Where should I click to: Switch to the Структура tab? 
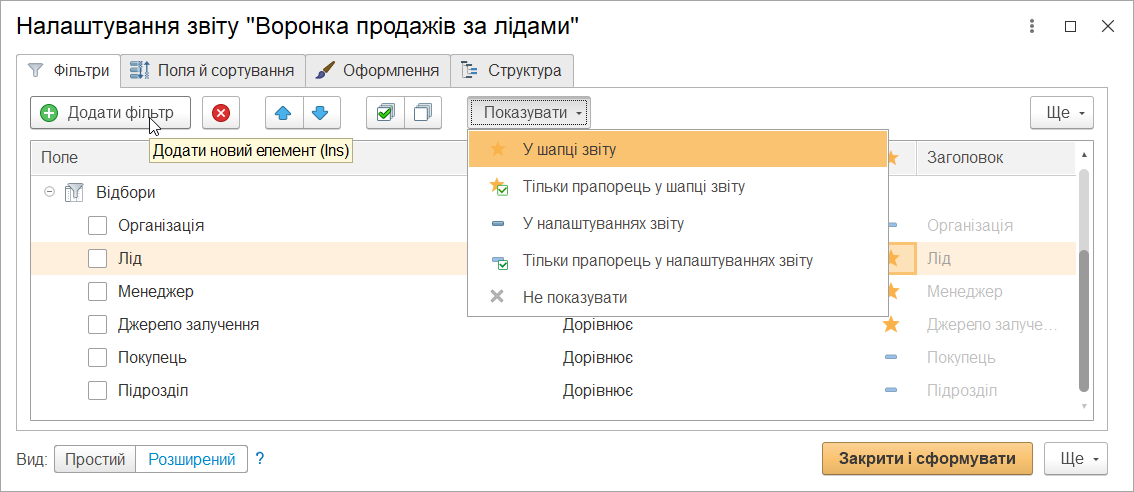[x=512, y=71]
